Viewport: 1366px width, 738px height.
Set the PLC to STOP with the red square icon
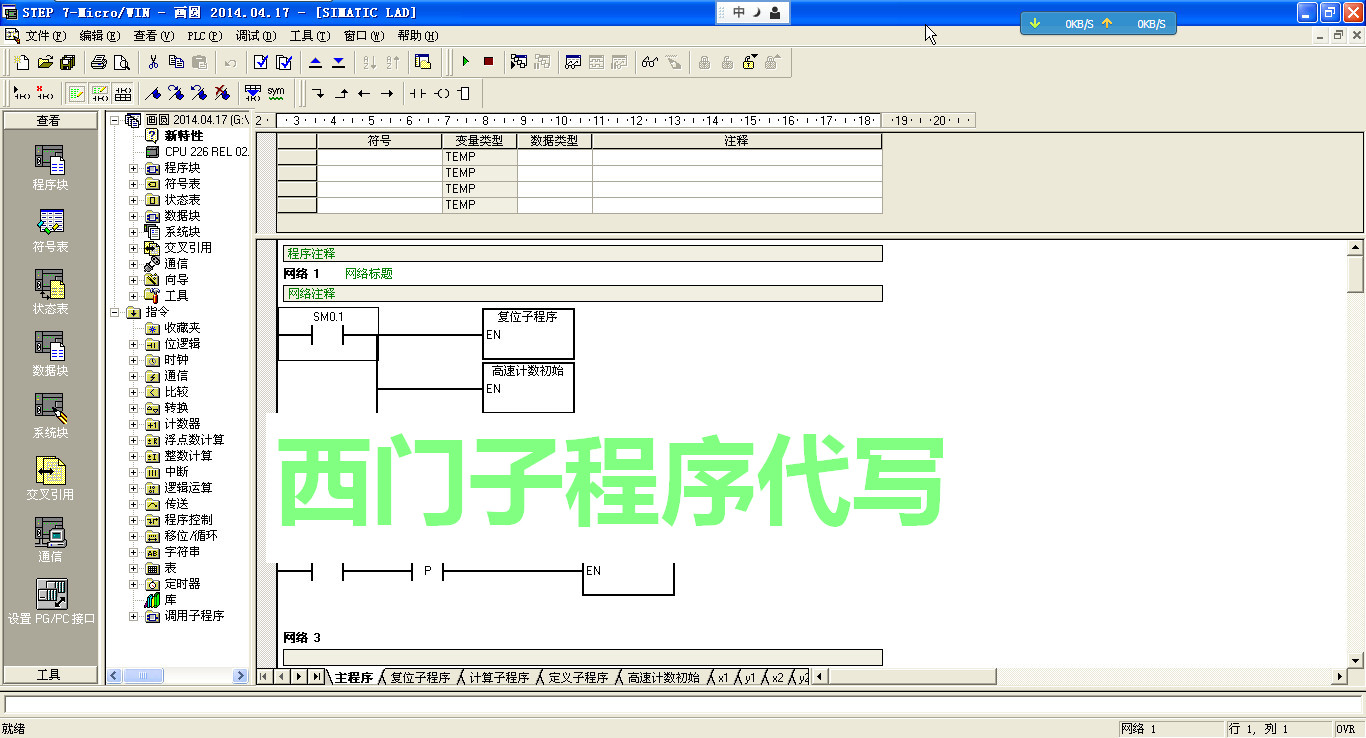488,62
